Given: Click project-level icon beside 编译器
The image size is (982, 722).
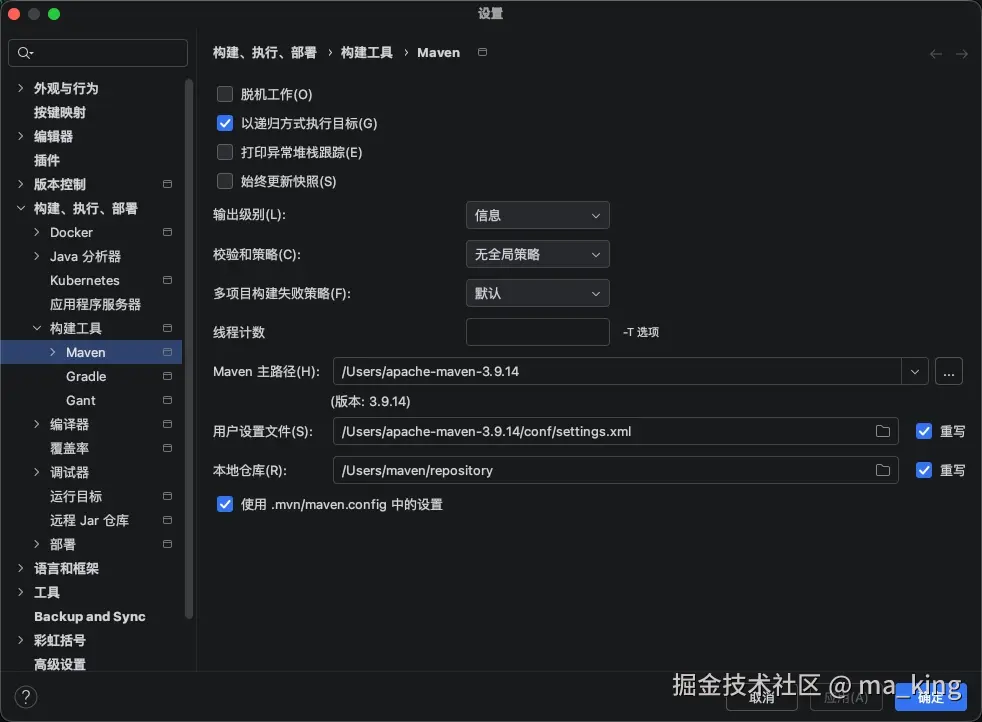Looking at the screenshot, I should click(x=167, y=424).
